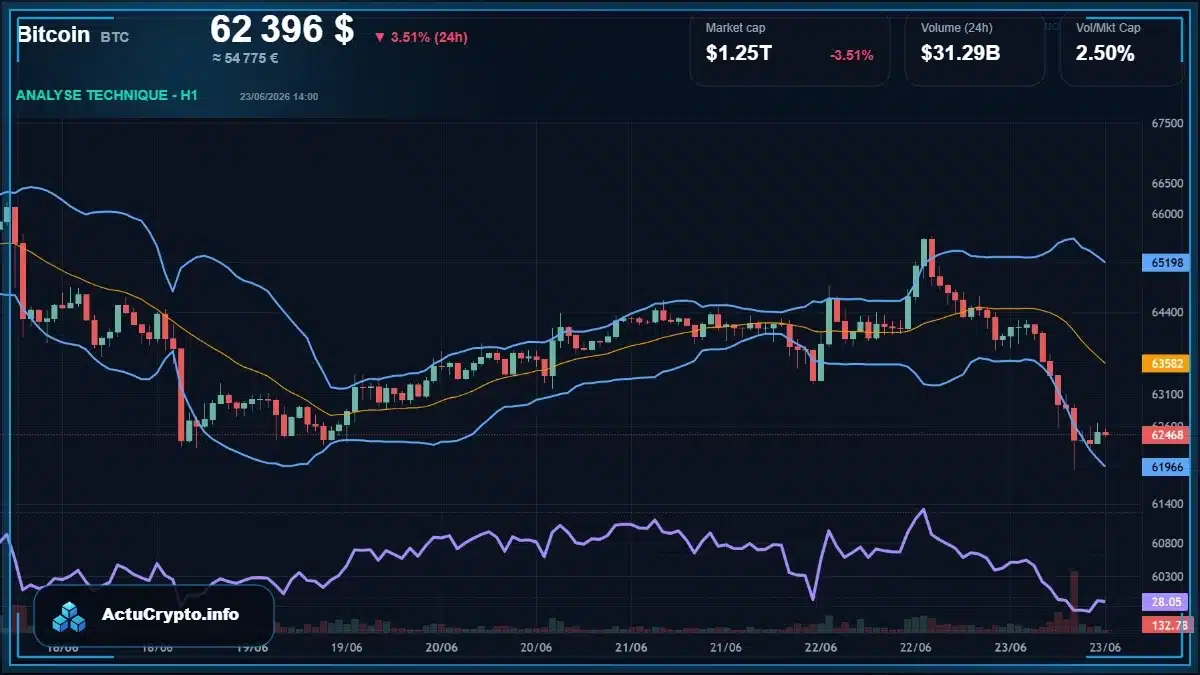Image resolution: width=1200 pixels, height=675 pixels.
Task: Click the 62 396 $ price
Action: 282,29
